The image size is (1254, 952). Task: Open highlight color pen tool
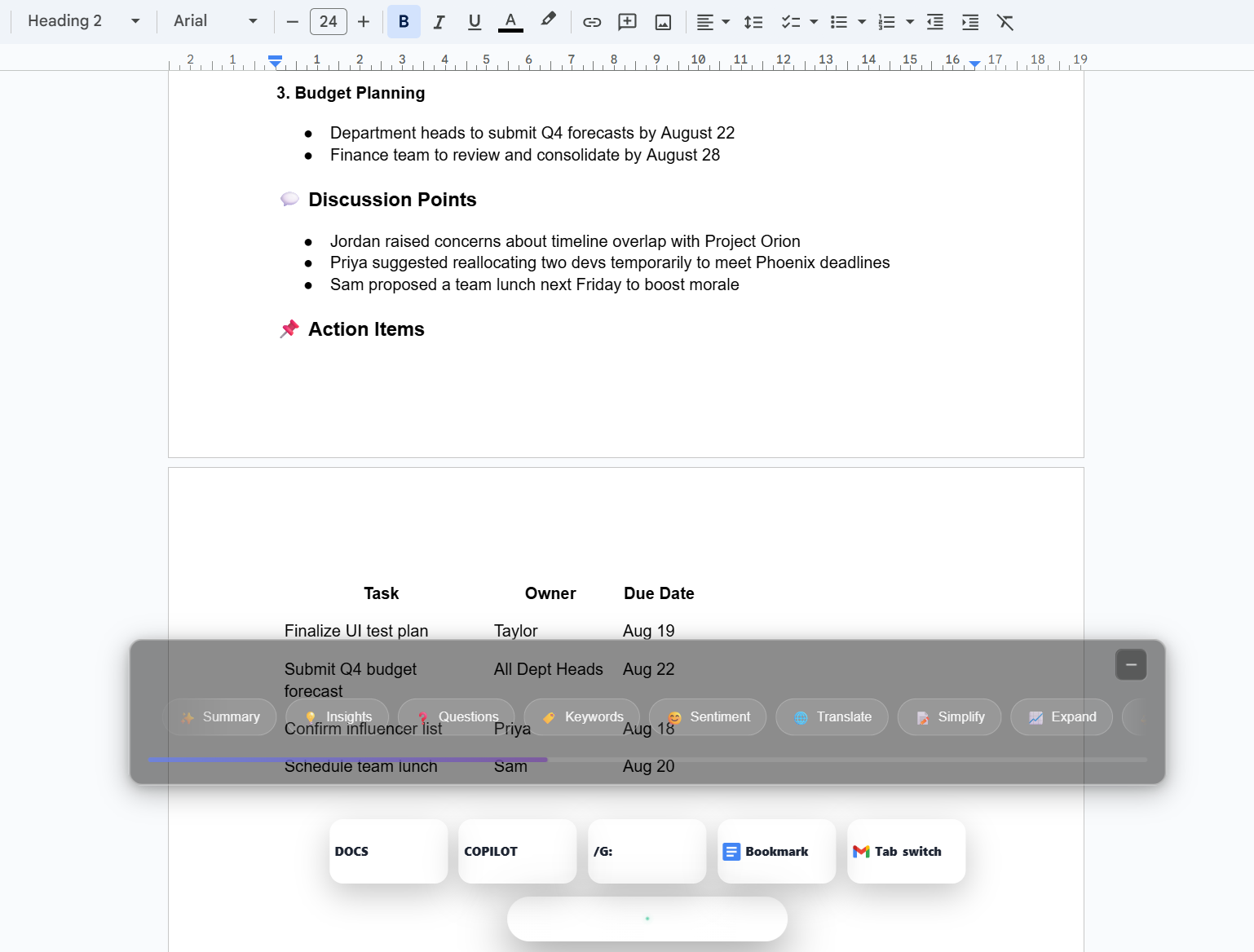tap(548, 20)
